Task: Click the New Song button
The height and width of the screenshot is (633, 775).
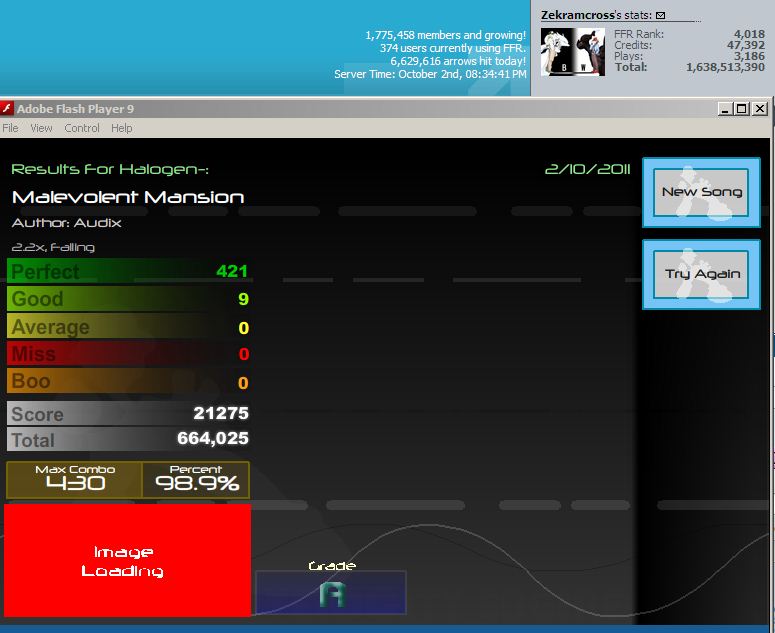Action: 701,192
